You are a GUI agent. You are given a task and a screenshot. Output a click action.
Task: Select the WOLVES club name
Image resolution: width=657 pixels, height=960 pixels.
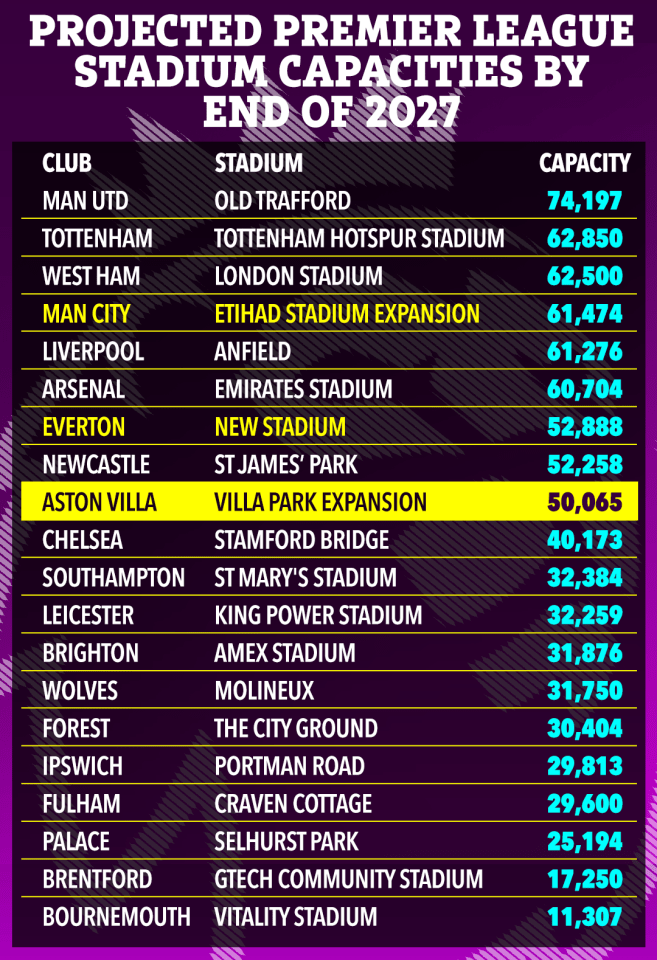point(80,691)
